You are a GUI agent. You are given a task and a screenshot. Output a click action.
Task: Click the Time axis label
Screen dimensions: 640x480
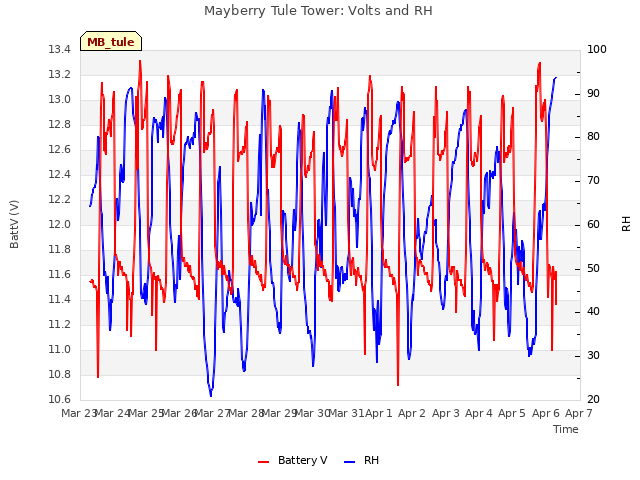[566, 429]
